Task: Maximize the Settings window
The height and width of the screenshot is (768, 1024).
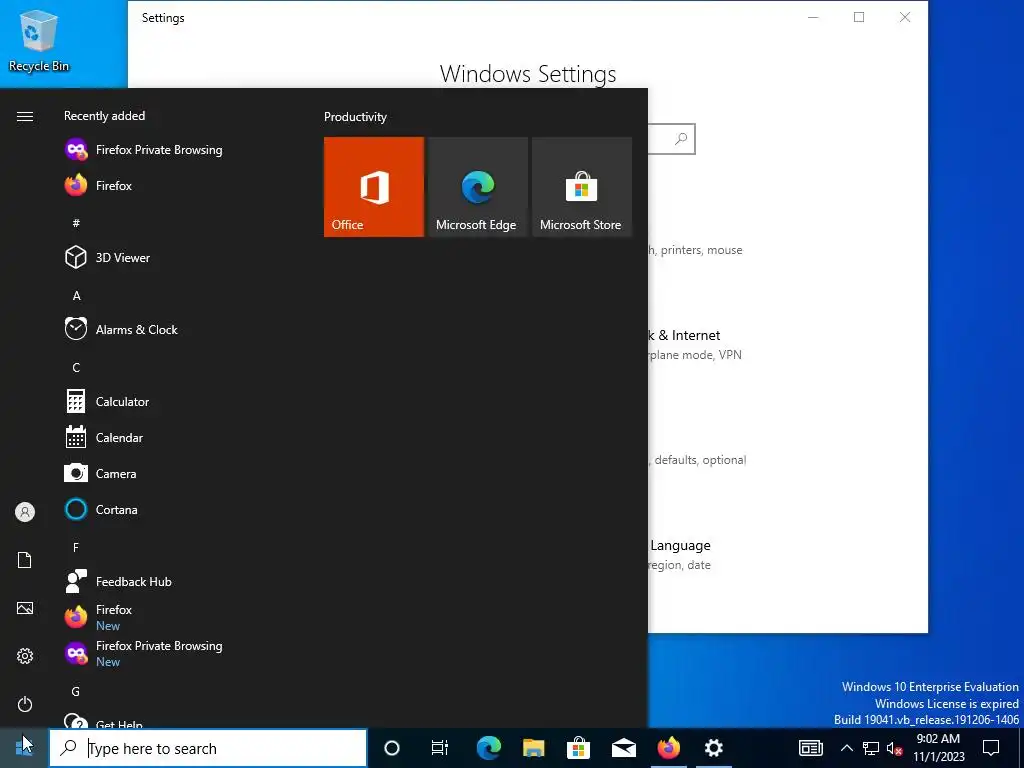Action: click(859, 17)
